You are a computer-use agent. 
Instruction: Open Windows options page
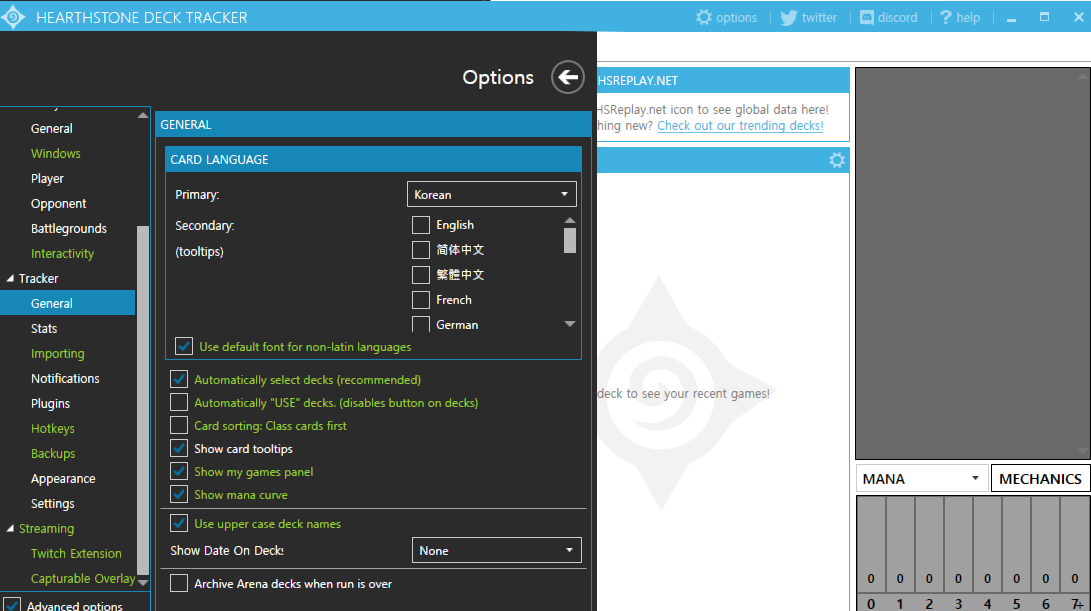pos(56,154)
